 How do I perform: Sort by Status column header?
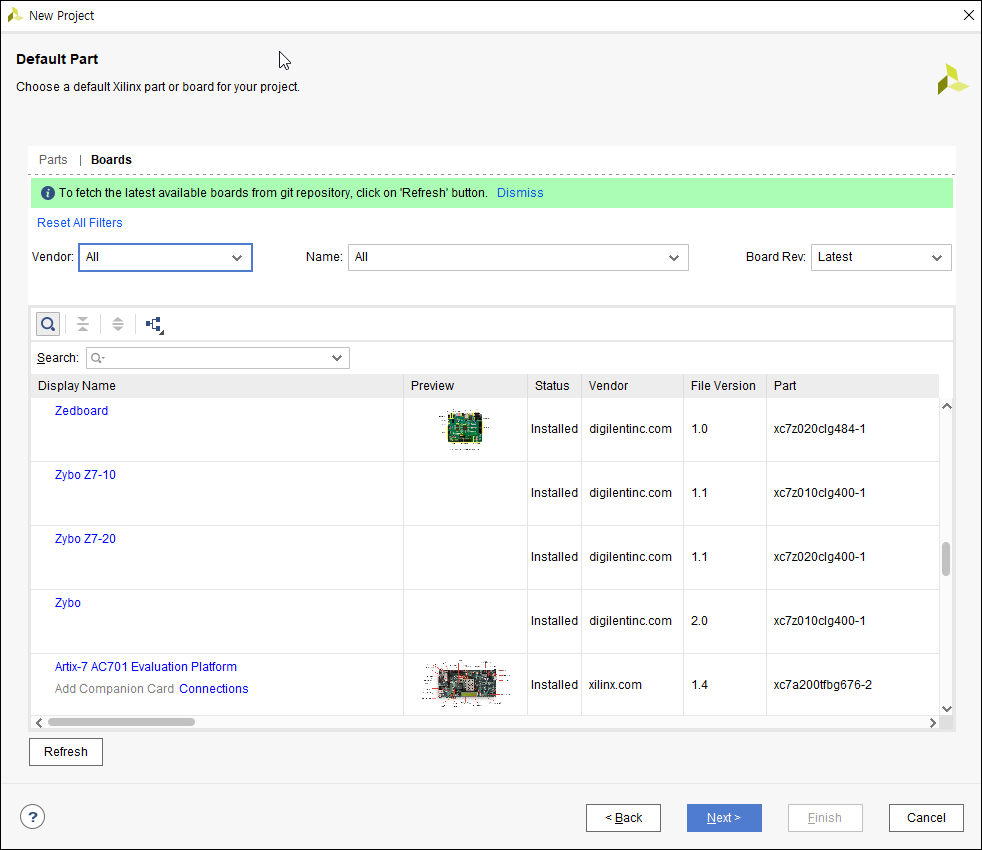pos(554,386)
